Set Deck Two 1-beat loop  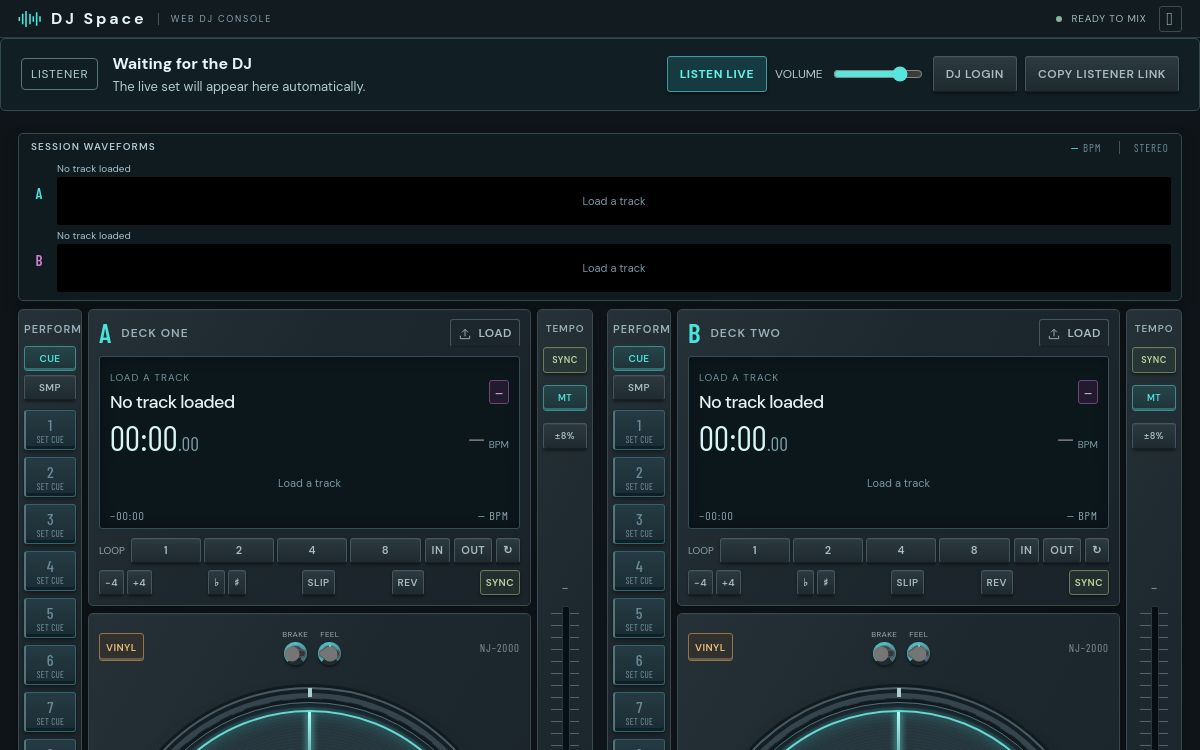pyautogui.click(x=755, y=550)
